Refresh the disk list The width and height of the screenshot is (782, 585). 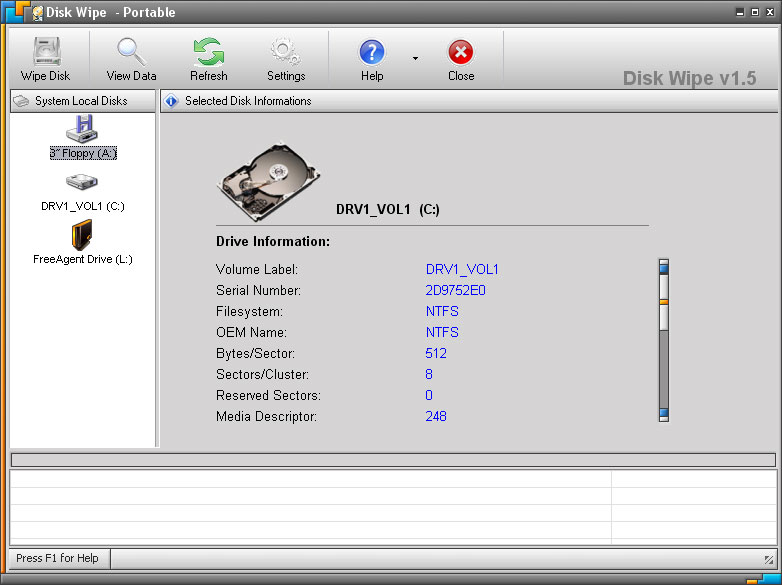point(208,52)
